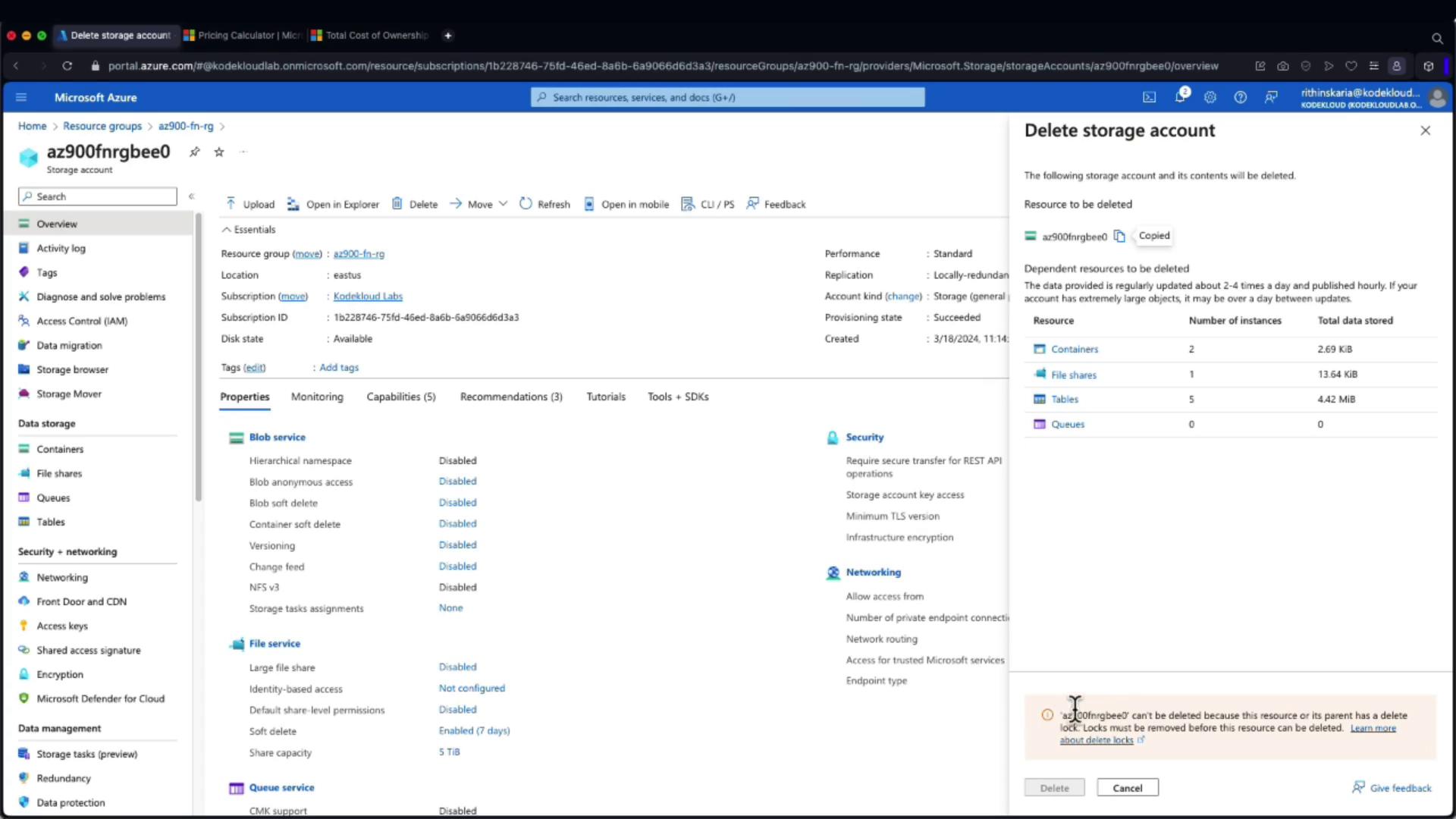Open the Azure portal hamburger menu
The width and height of the screenshot is (1456, 819).
coord(21,97)
